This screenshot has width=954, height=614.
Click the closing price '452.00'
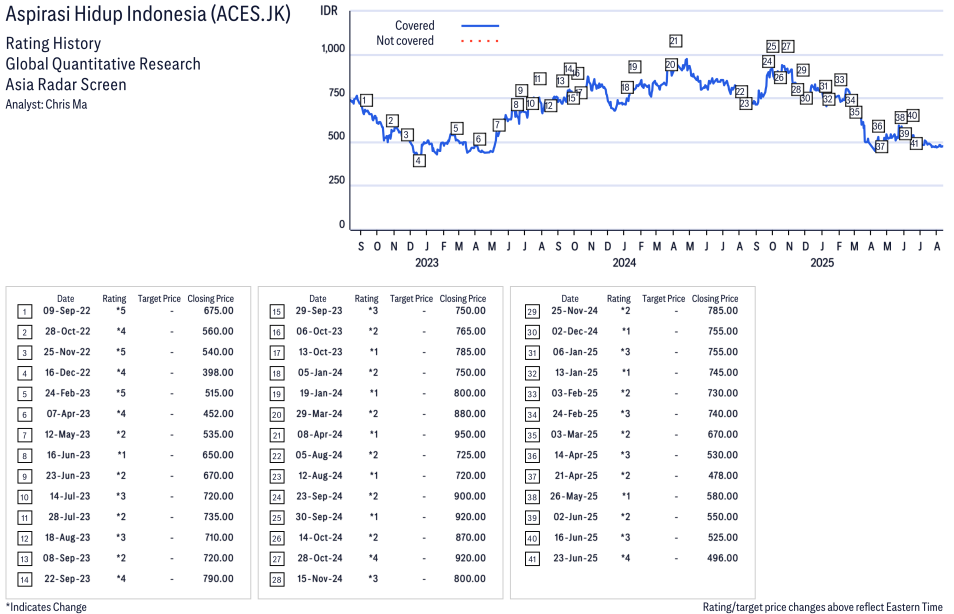(x=218, y=414)
